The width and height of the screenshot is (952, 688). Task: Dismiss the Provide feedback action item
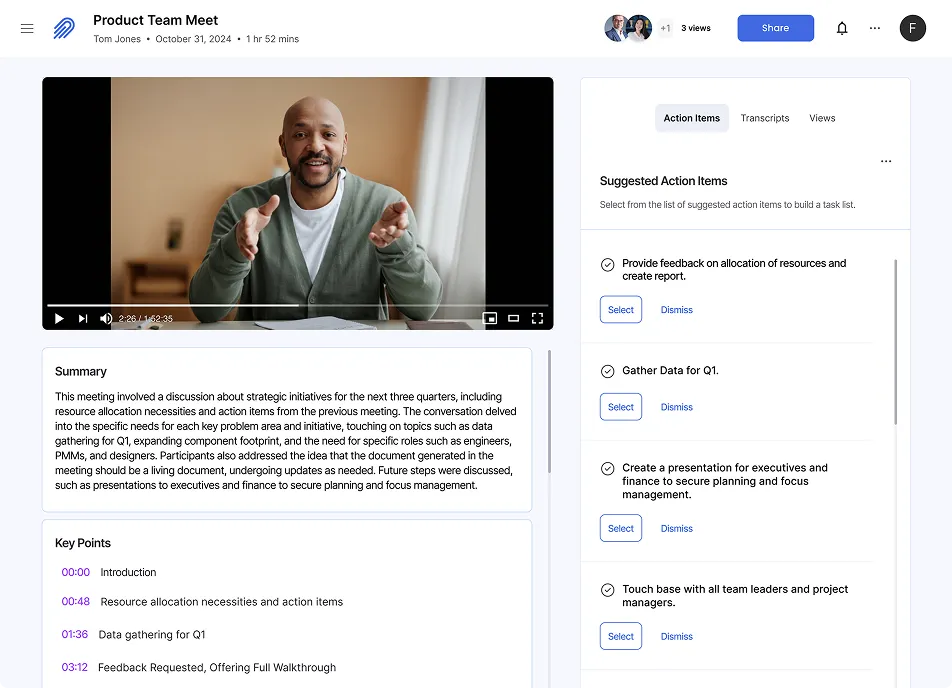coord(676,310)
